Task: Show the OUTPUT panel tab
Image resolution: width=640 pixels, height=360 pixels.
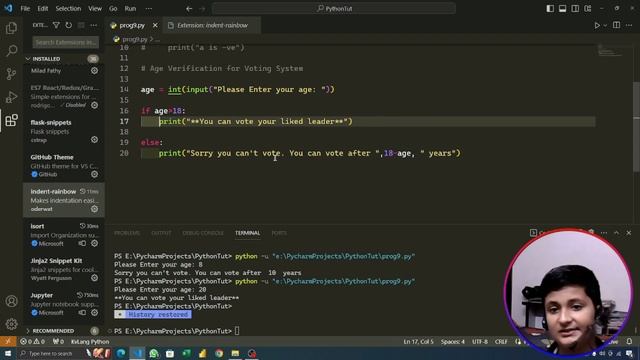Action: coord(161,233)
